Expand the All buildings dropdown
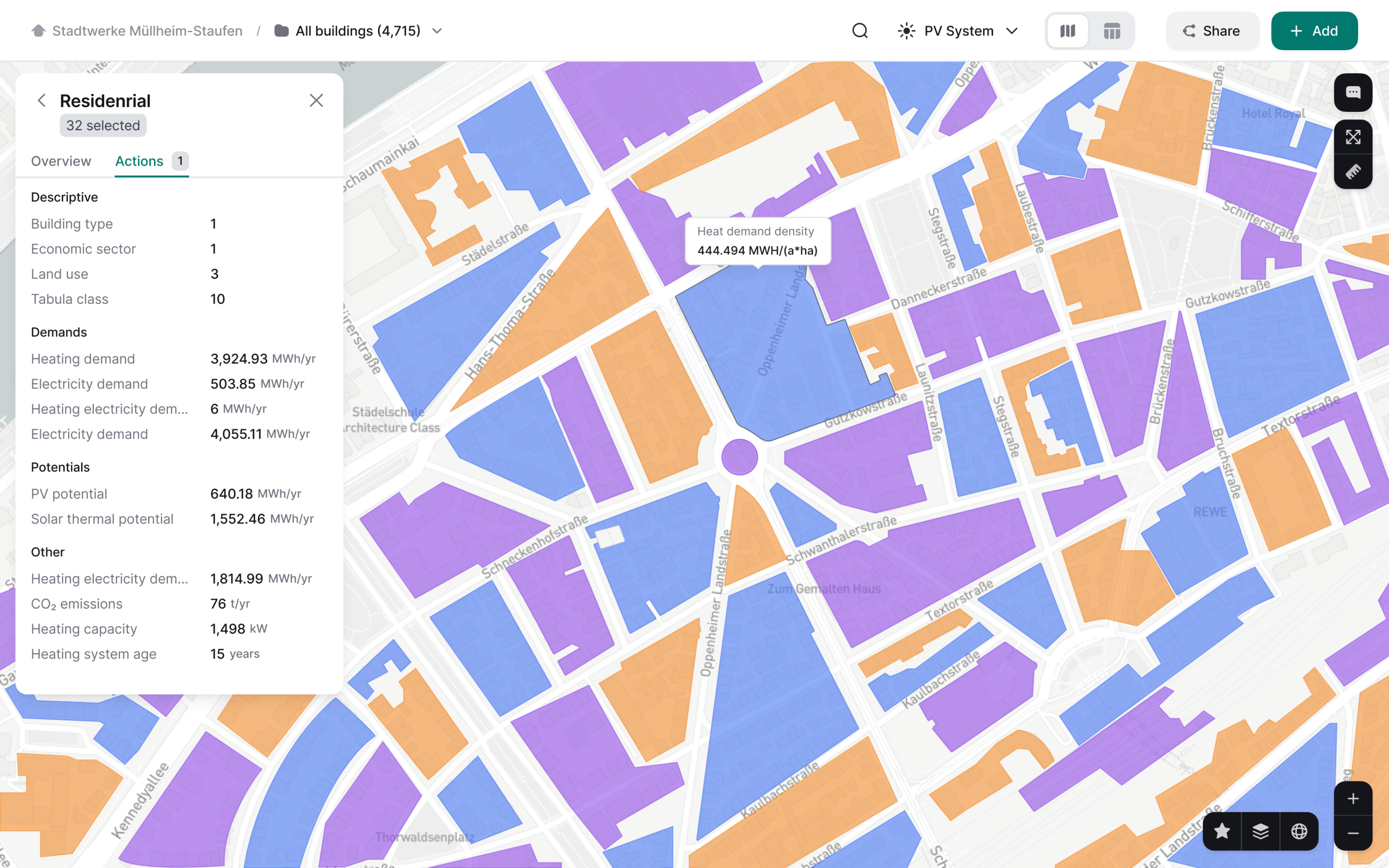This screenshot has width=1389, height=868. coord(437,30)
